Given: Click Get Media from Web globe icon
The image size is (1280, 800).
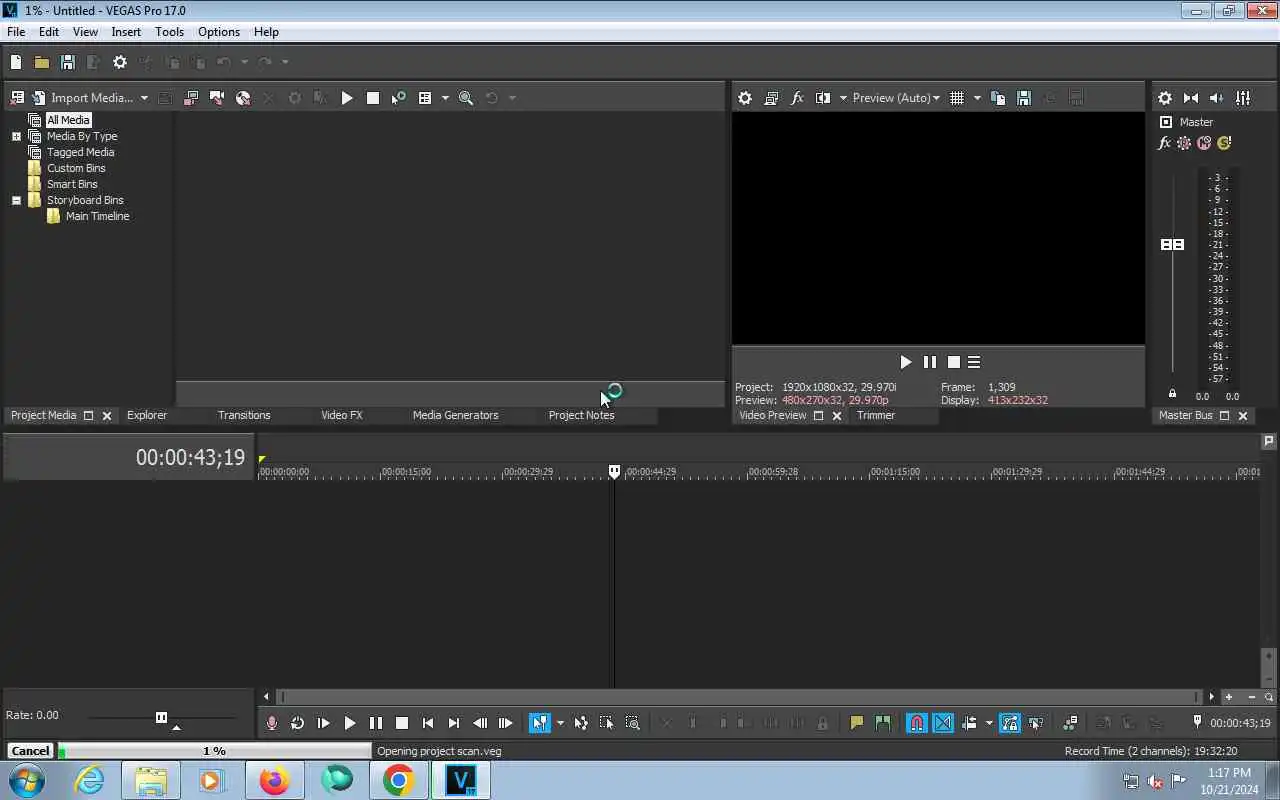Looking at the screenshot, I should 243,98.
